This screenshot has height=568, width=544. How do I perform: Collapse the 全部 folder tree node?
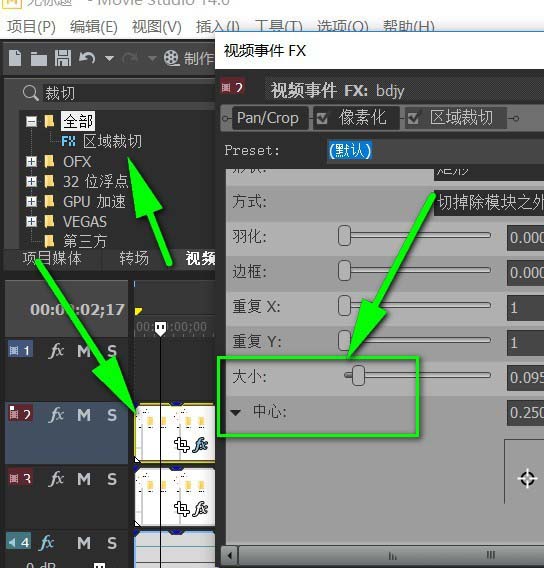click(x=32, y=121)
